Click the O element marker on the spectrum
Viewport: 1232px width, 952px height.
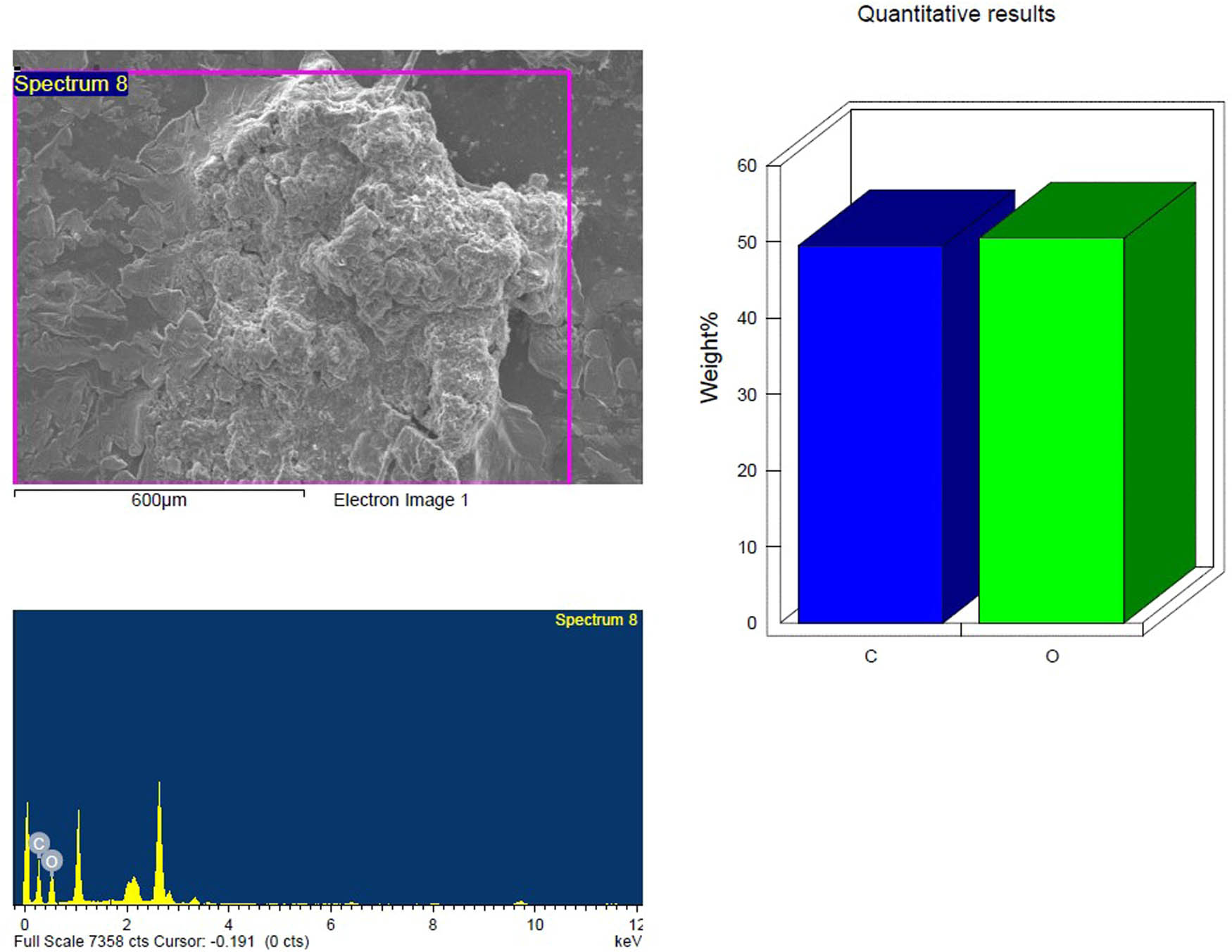click(x=51, y=860)
